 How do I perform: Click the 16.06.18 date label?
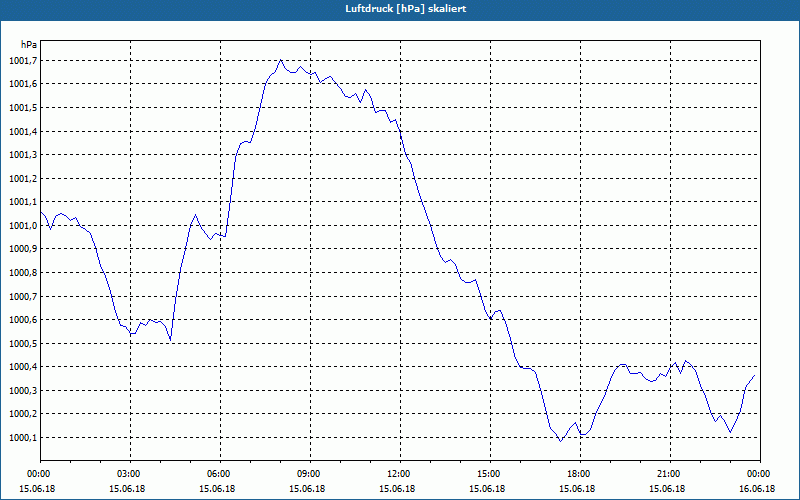pos(757,489)
